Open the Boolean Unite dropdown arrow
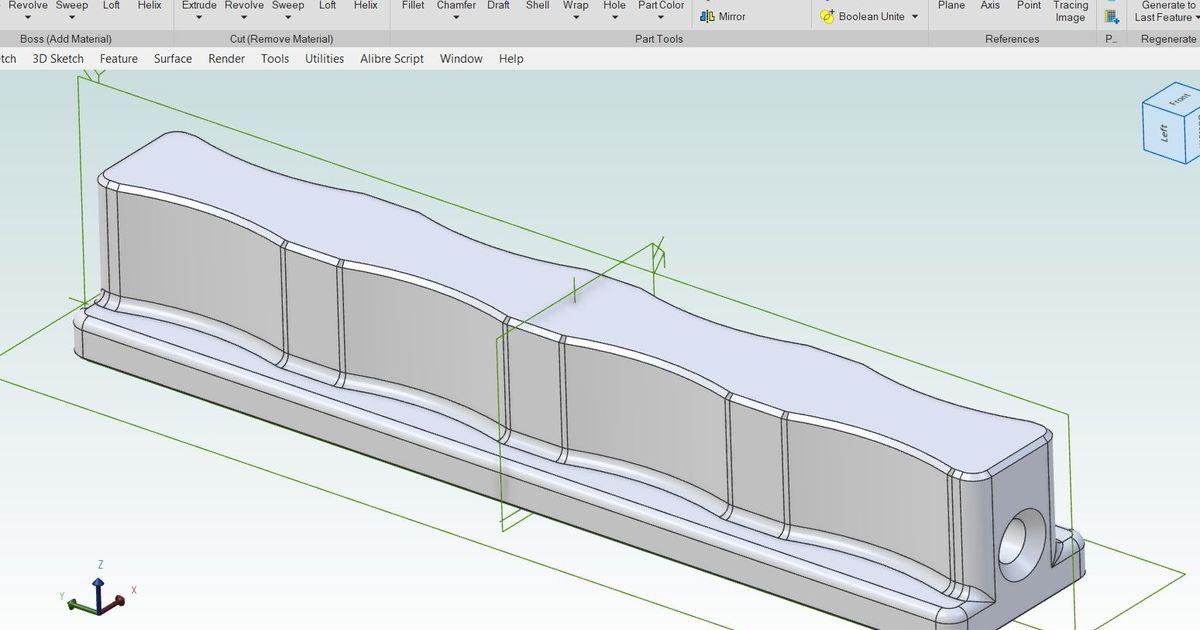This screenshot has width=1200, height=630. 915,17
